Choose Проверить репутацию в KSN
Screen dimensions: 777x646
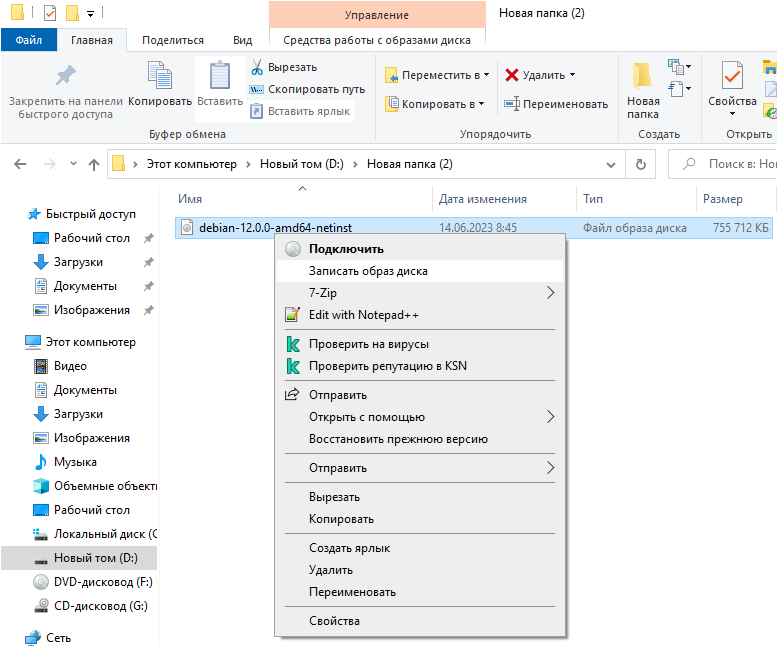420,366
